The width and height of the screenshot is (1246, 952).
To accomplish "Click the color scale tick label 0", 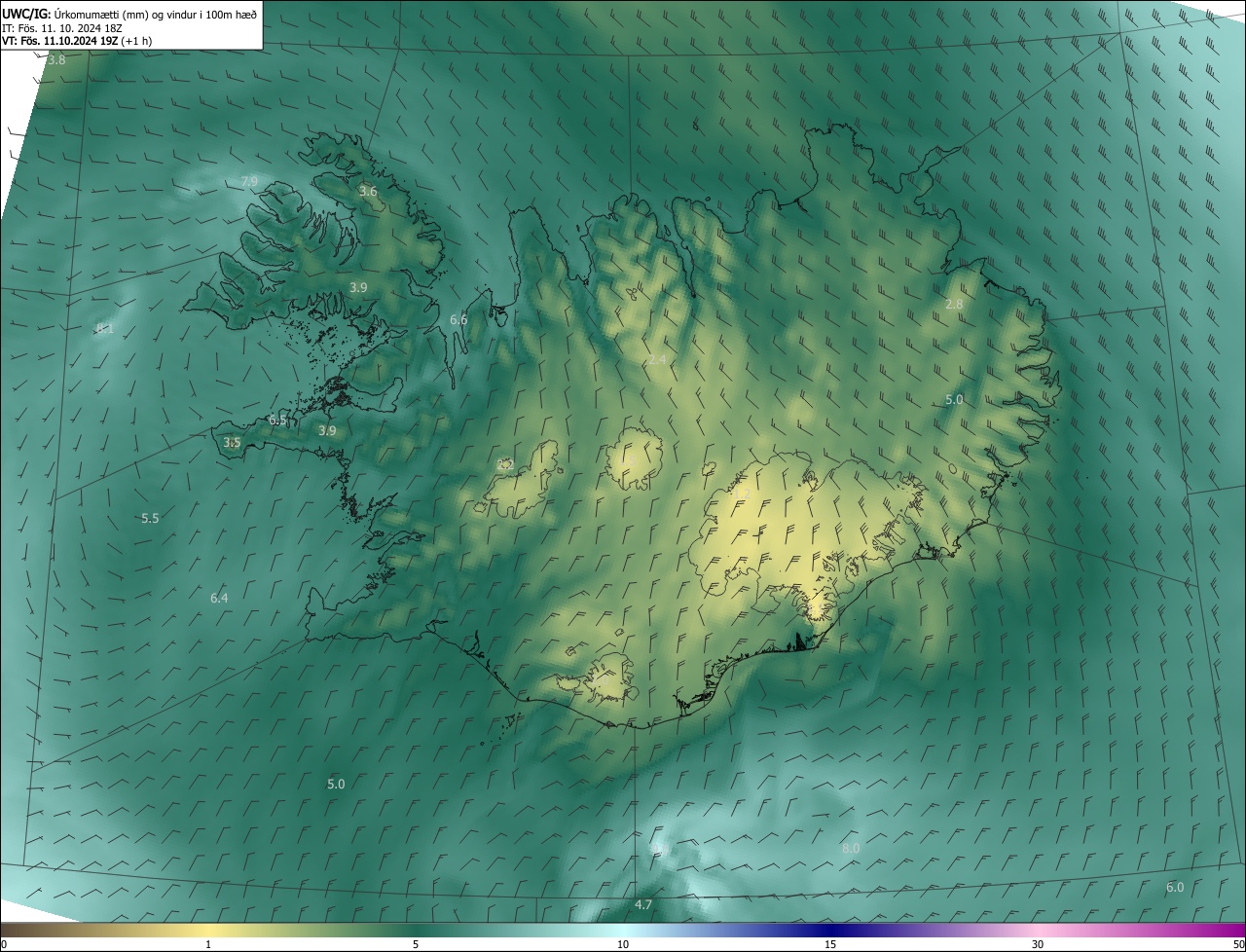I will click(4, 945).
